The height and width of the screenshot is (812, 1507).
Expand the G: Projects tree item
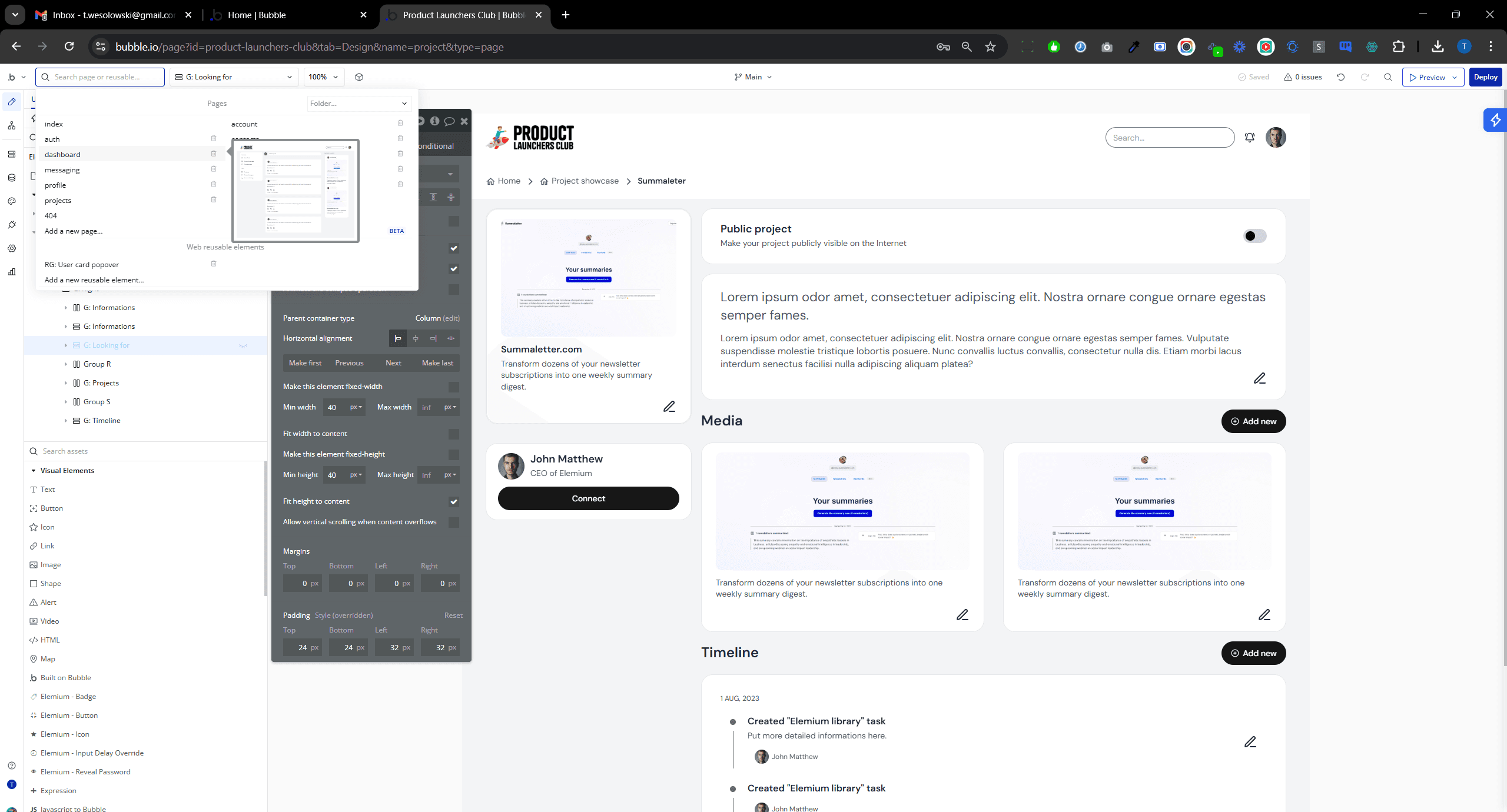click(x=65, y=383)
